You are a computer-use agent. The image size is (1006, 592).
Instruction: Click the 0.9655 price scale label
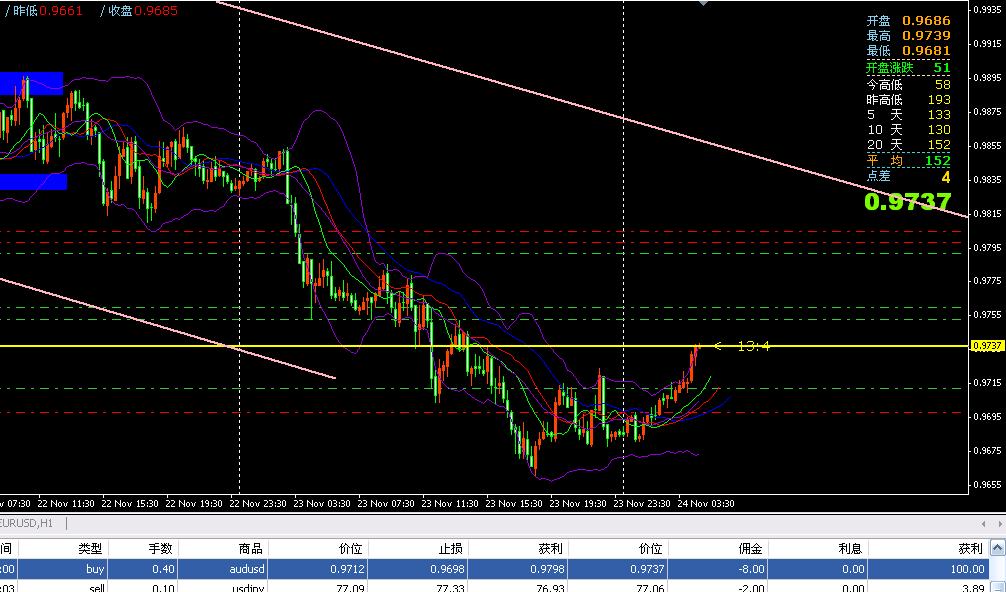pos(988,484)
